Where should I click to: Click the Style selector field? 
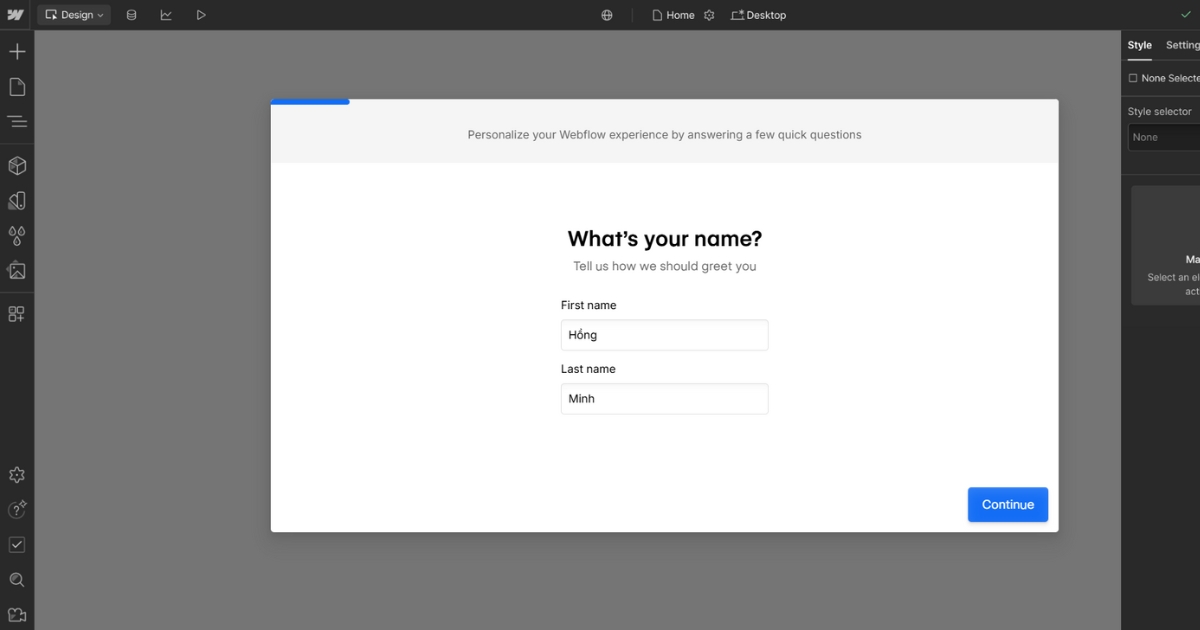click(1164, 137)
